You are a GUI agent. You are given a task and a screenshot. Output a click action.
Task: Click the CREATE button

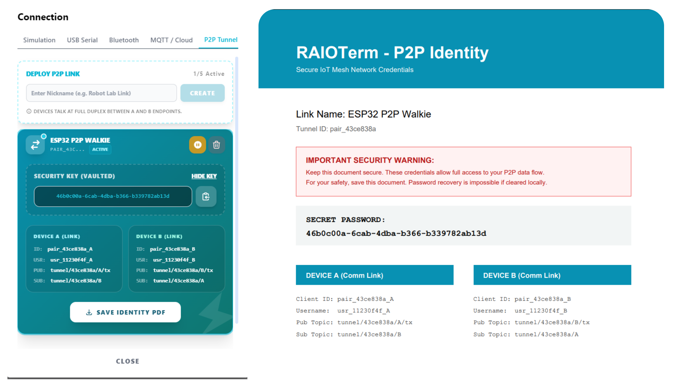tap(203, 93)
